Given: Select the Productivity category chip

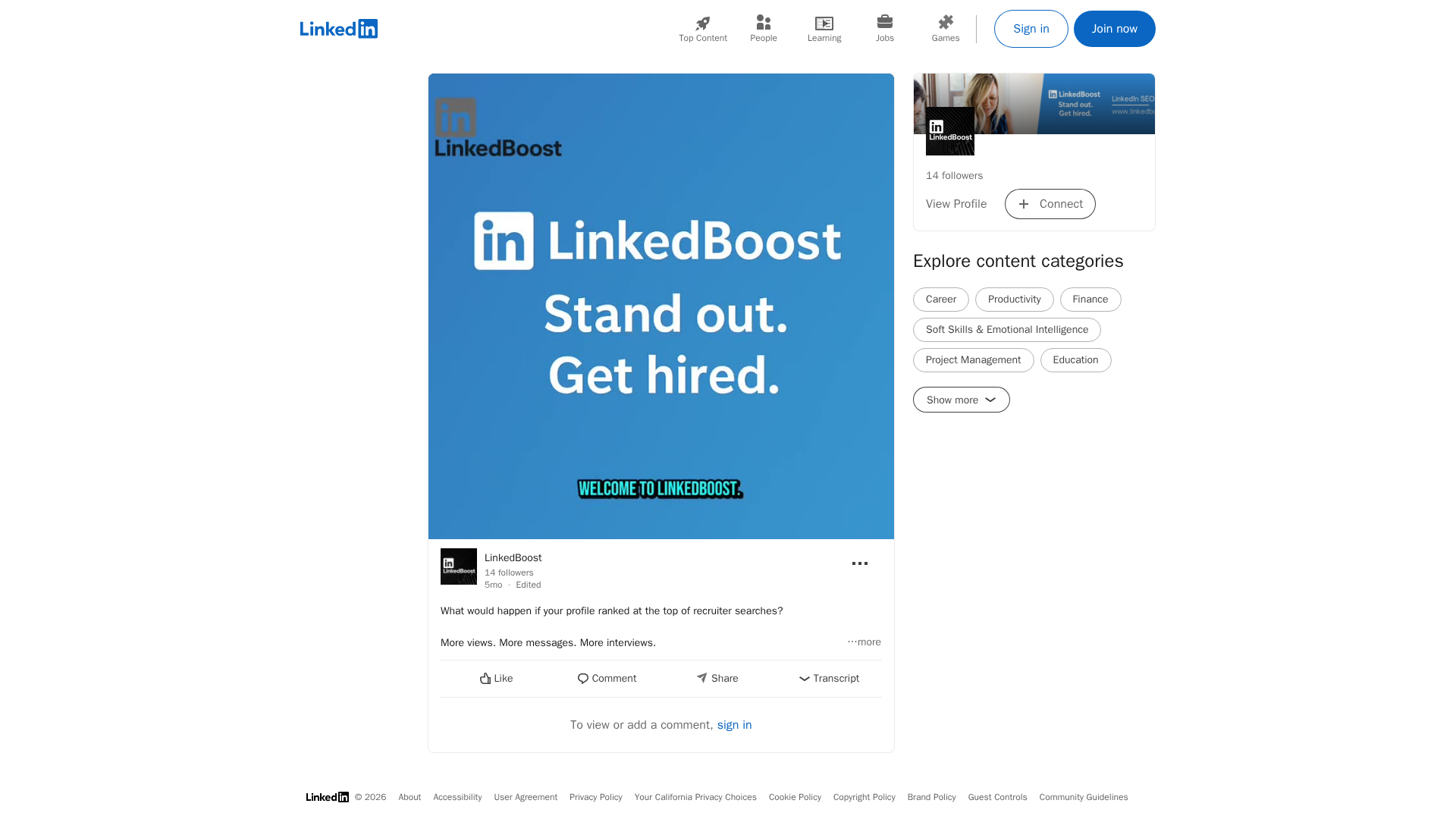Looking at the screenshot, I should (x=1014, y=300).
